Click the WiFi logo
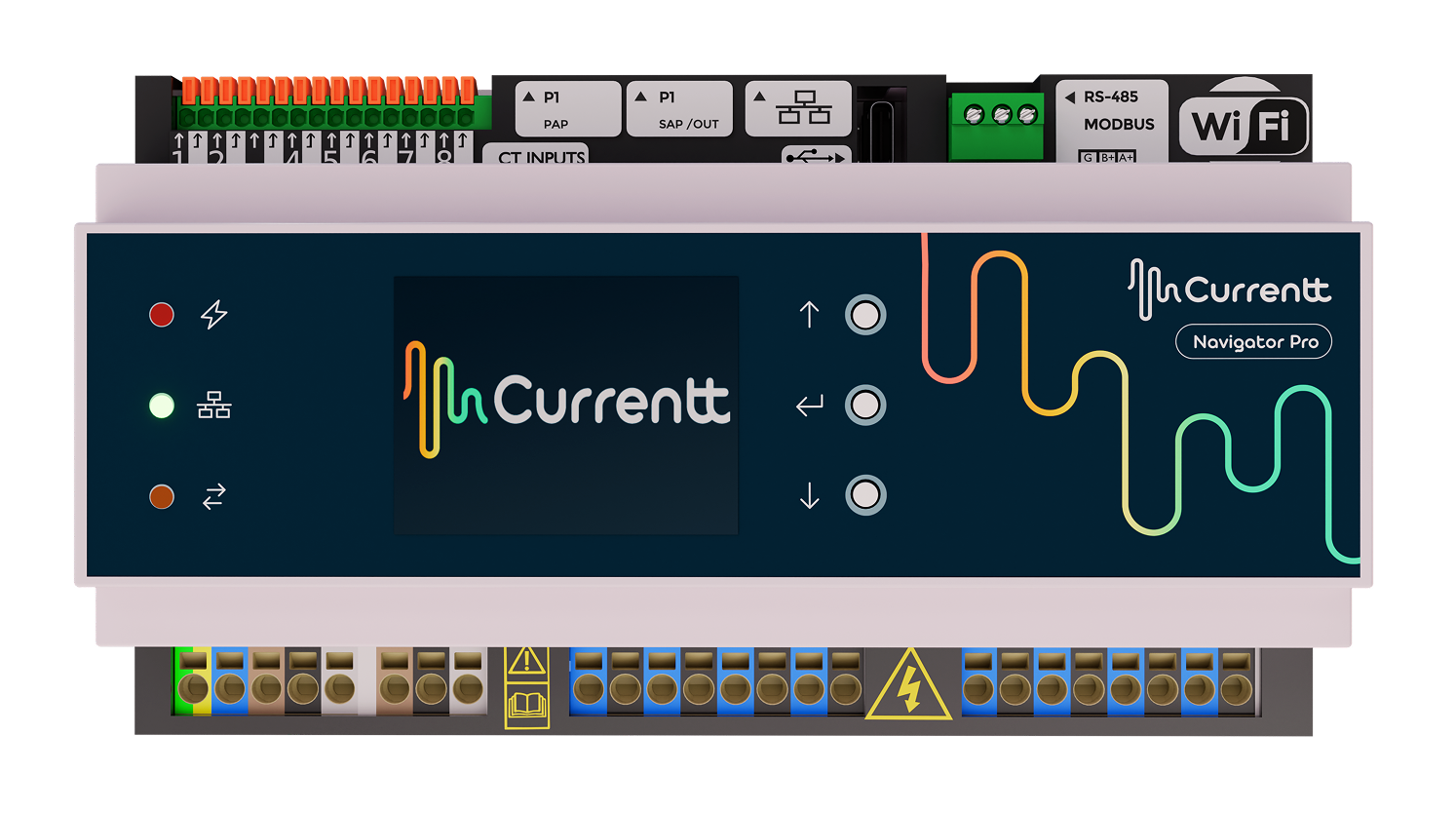This screenshot has height=813, width=1456. [1243, 126]
